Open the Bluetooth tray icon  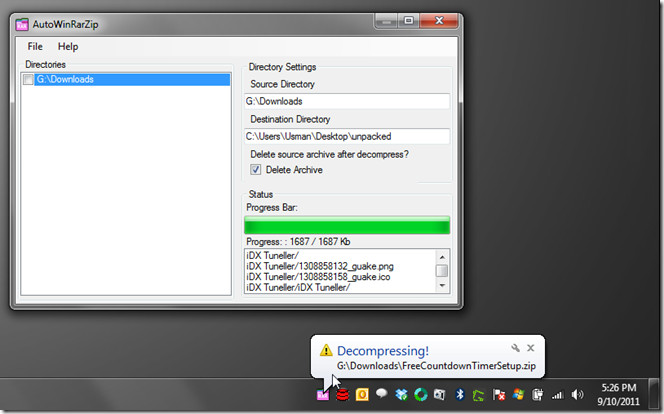459,395
